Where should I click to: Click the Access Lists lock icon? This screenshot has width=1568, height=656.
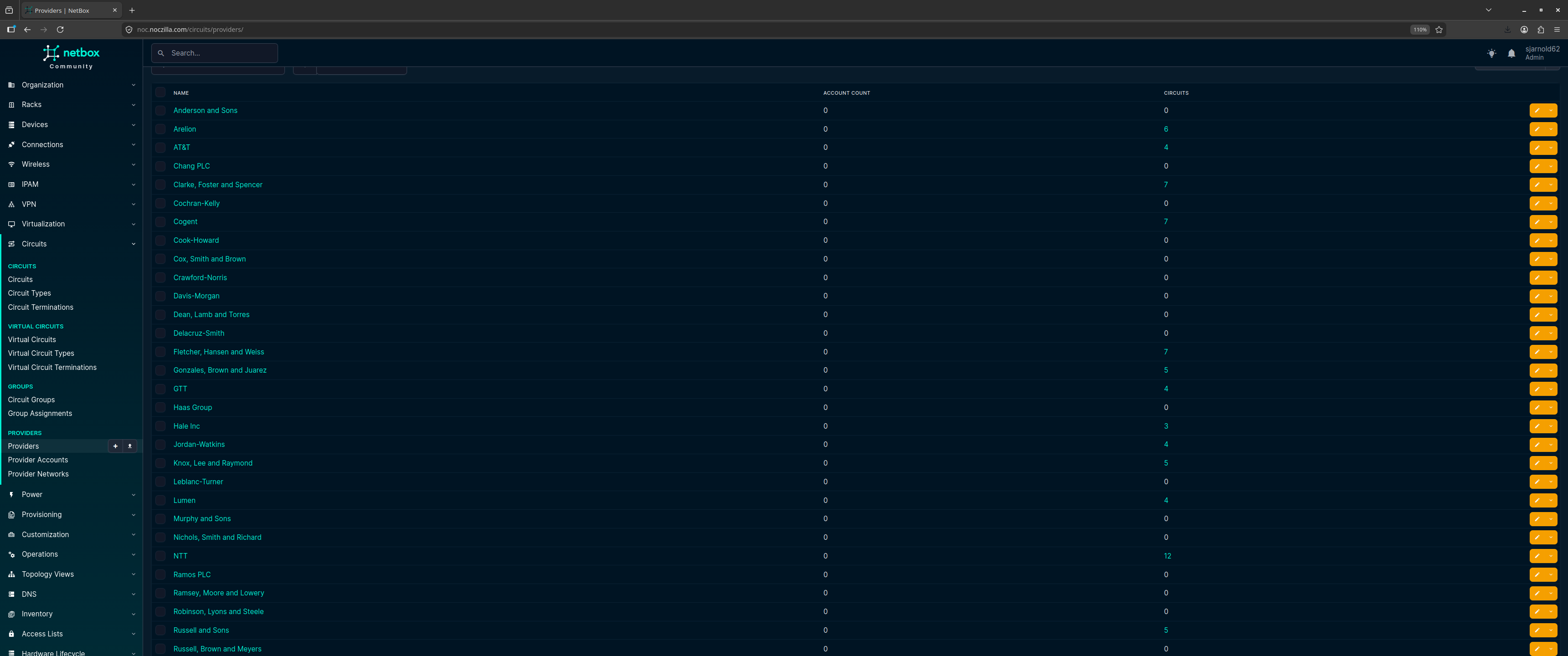(x=11, y=634)
